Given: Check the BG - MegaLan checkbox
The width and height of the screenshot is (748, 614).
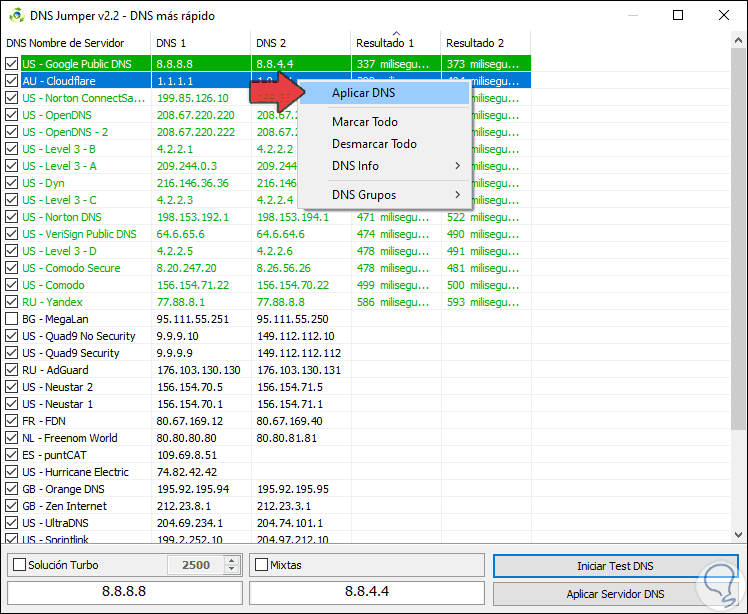Looking at the screenshot, I should click(11, 319).
